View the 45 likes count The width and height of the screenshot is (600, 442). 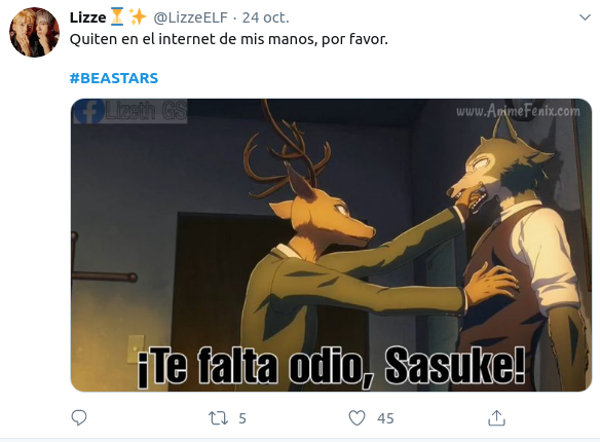pyautogui.click(x=385, y=419)
